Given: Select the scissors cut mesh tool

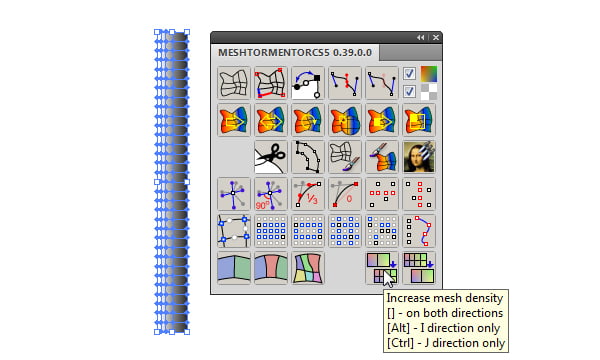Looking at the screenshot, I should [x=271, y=157].
